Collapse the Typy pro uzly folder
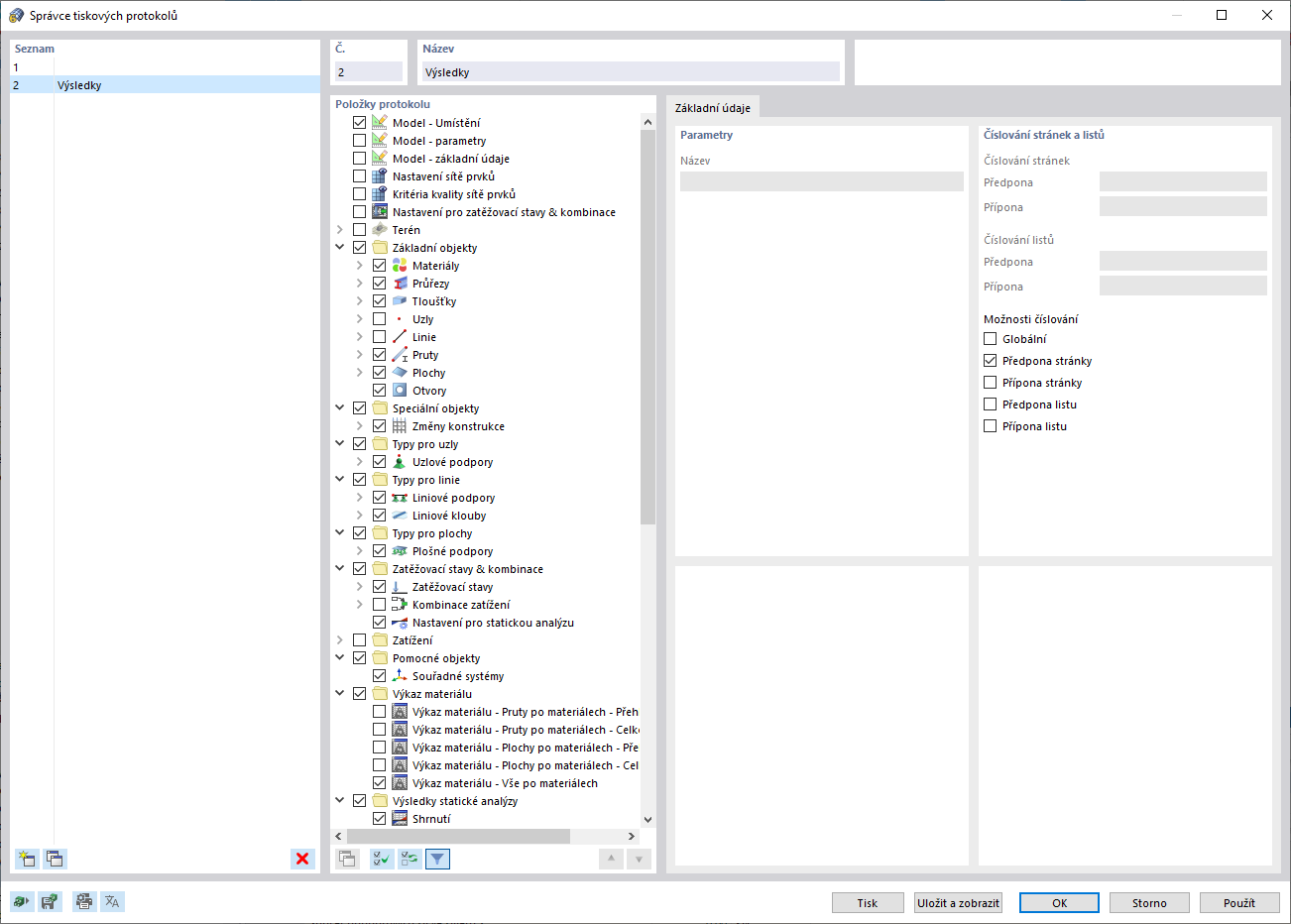 pyautogui.click(x=340, y=444)
